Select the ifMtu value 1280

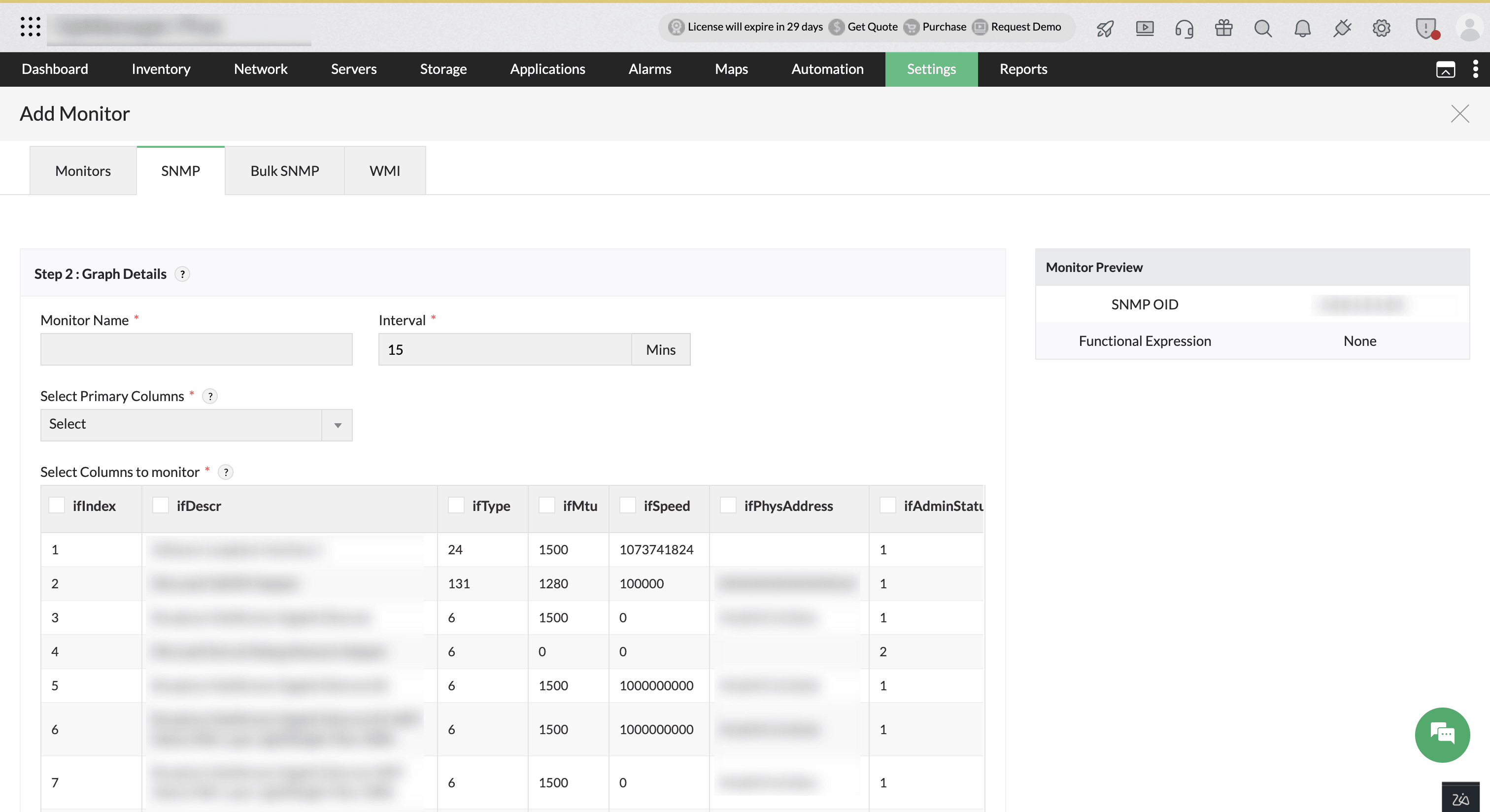point(553,583)
